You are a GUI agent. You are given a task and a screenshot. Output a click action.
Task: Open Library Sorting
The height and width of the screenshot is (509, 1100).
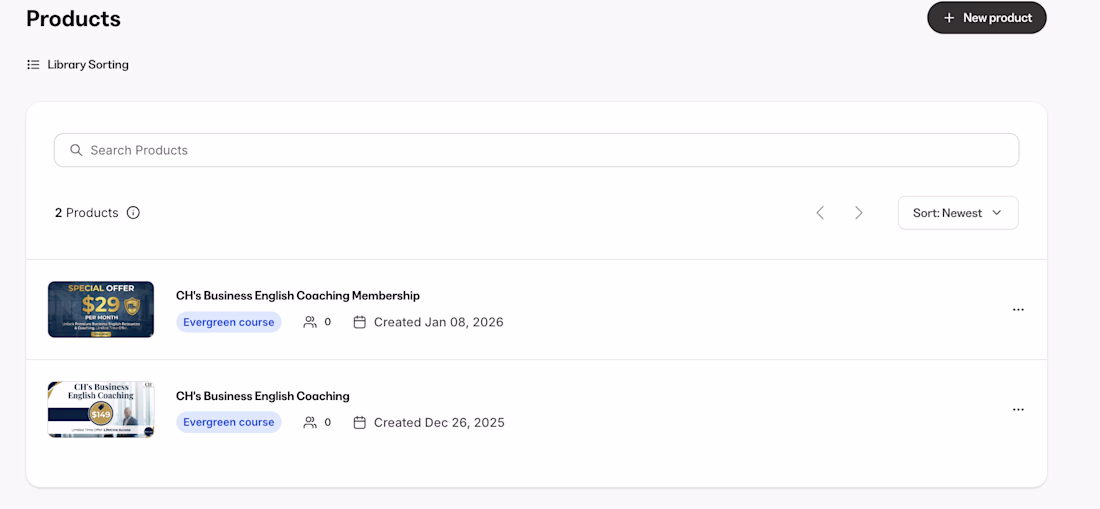(88, 65)
